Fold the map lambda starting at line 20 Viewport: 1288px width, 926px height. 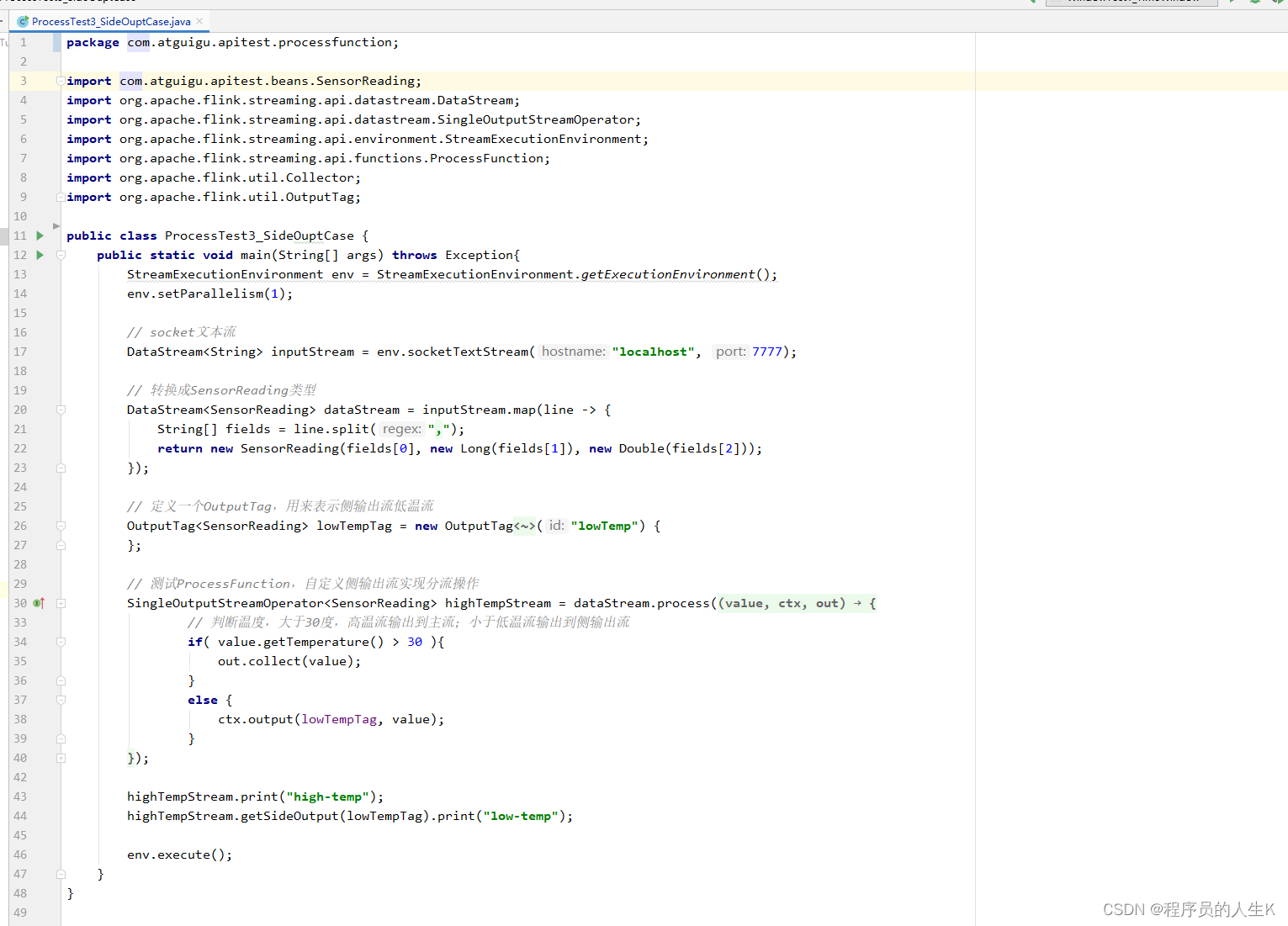pyautogui.click(x=61, y=410)
